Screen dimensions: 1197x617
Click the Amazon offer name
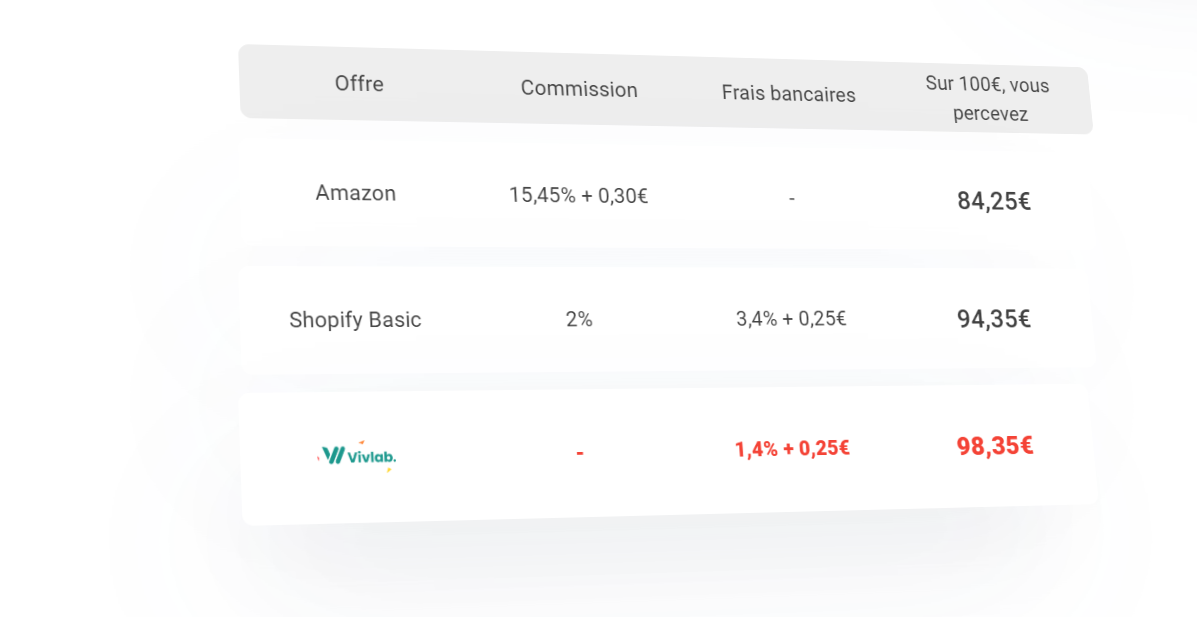point(356,192)
